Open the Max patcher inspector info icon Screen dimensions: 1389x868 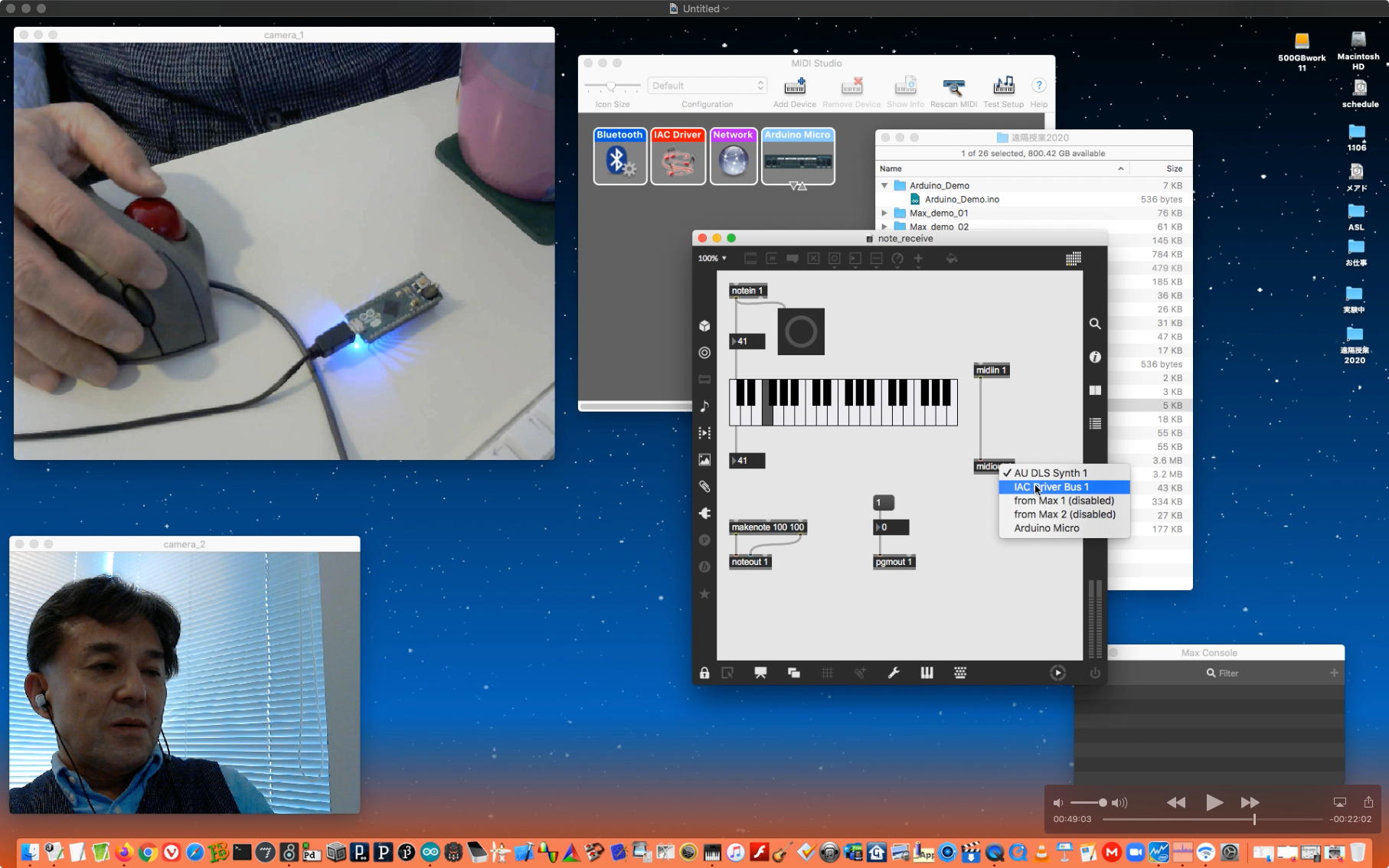[1095, 357]
